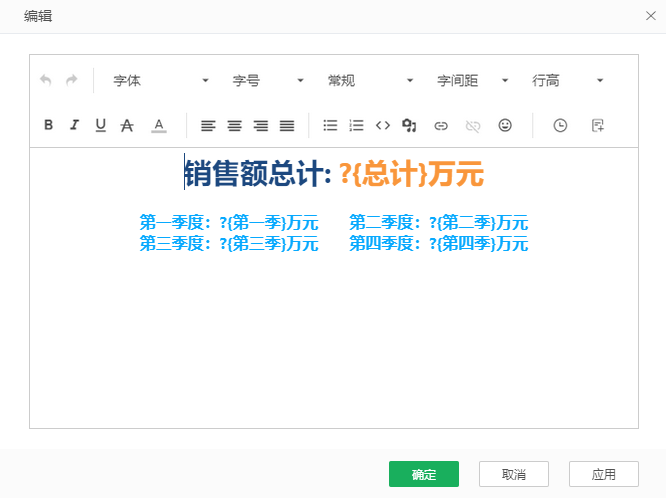Align text to the left
The height and width of the screenshot is (498, 666).
[208, 125]
